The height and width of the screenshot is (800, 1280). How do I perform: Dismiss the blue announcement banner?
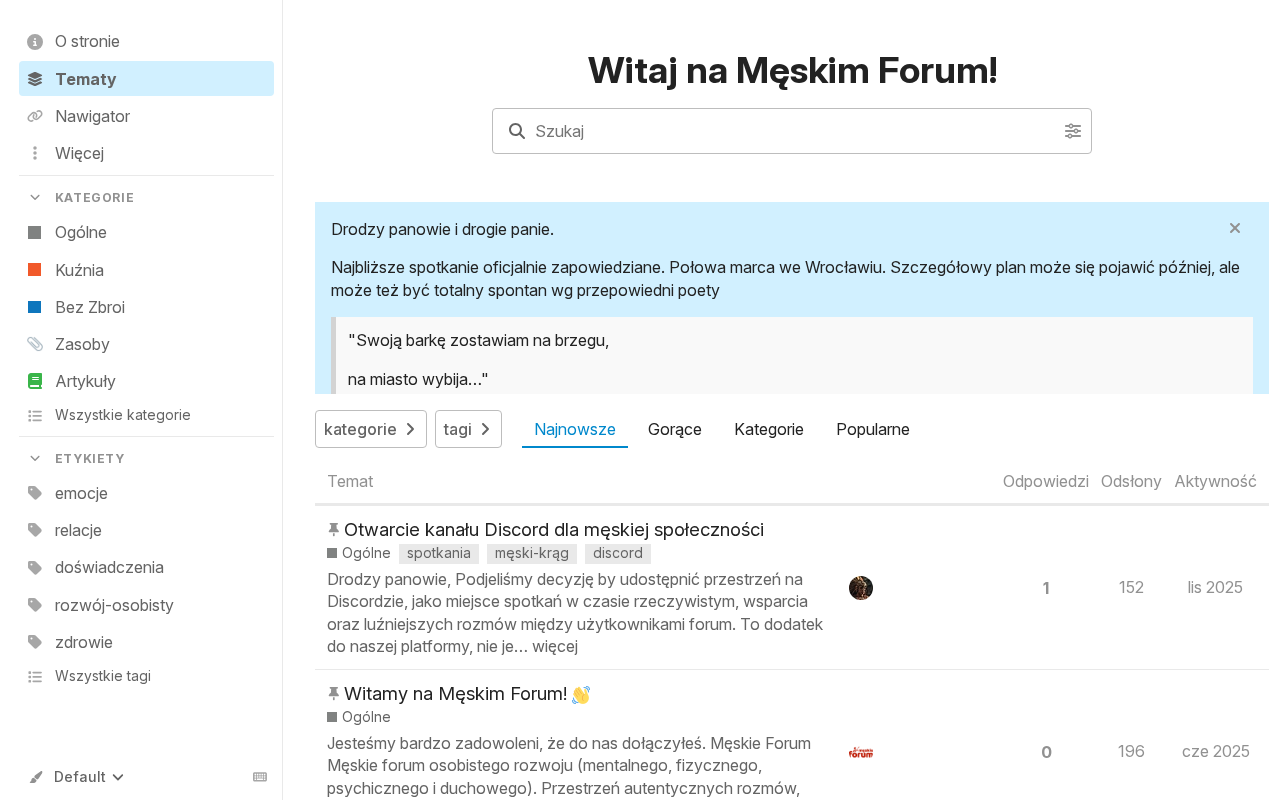[1235, 228]
